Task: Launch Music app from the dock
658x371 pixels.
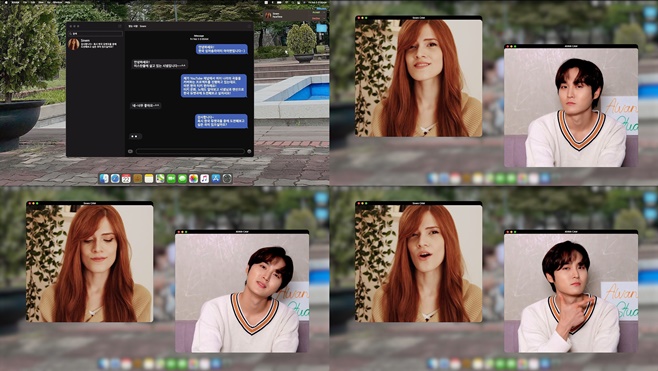Action: click(204, 179)
